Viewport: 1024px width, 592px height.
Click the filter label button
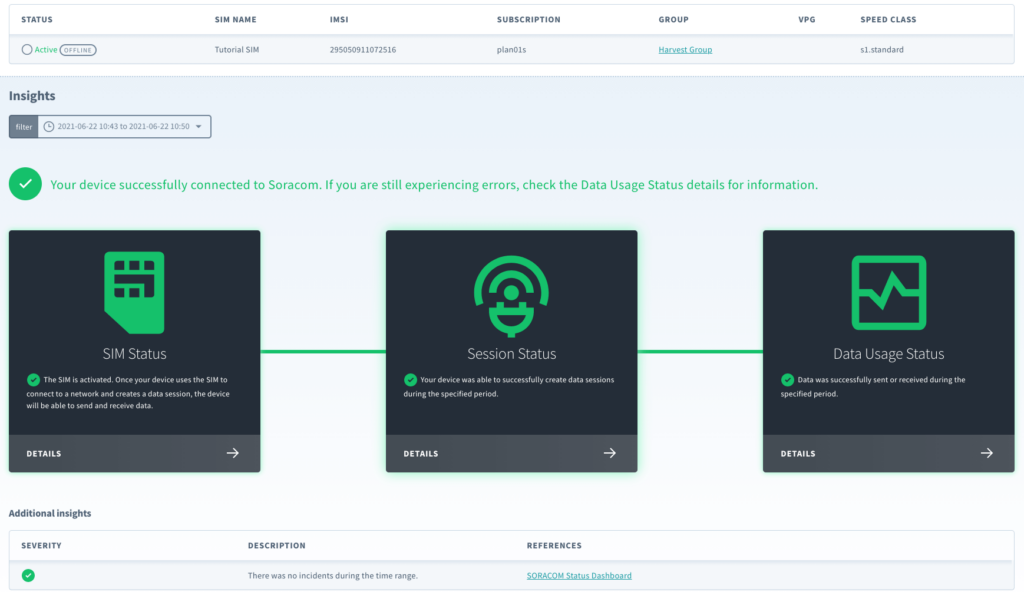click(x=23, y=127)
